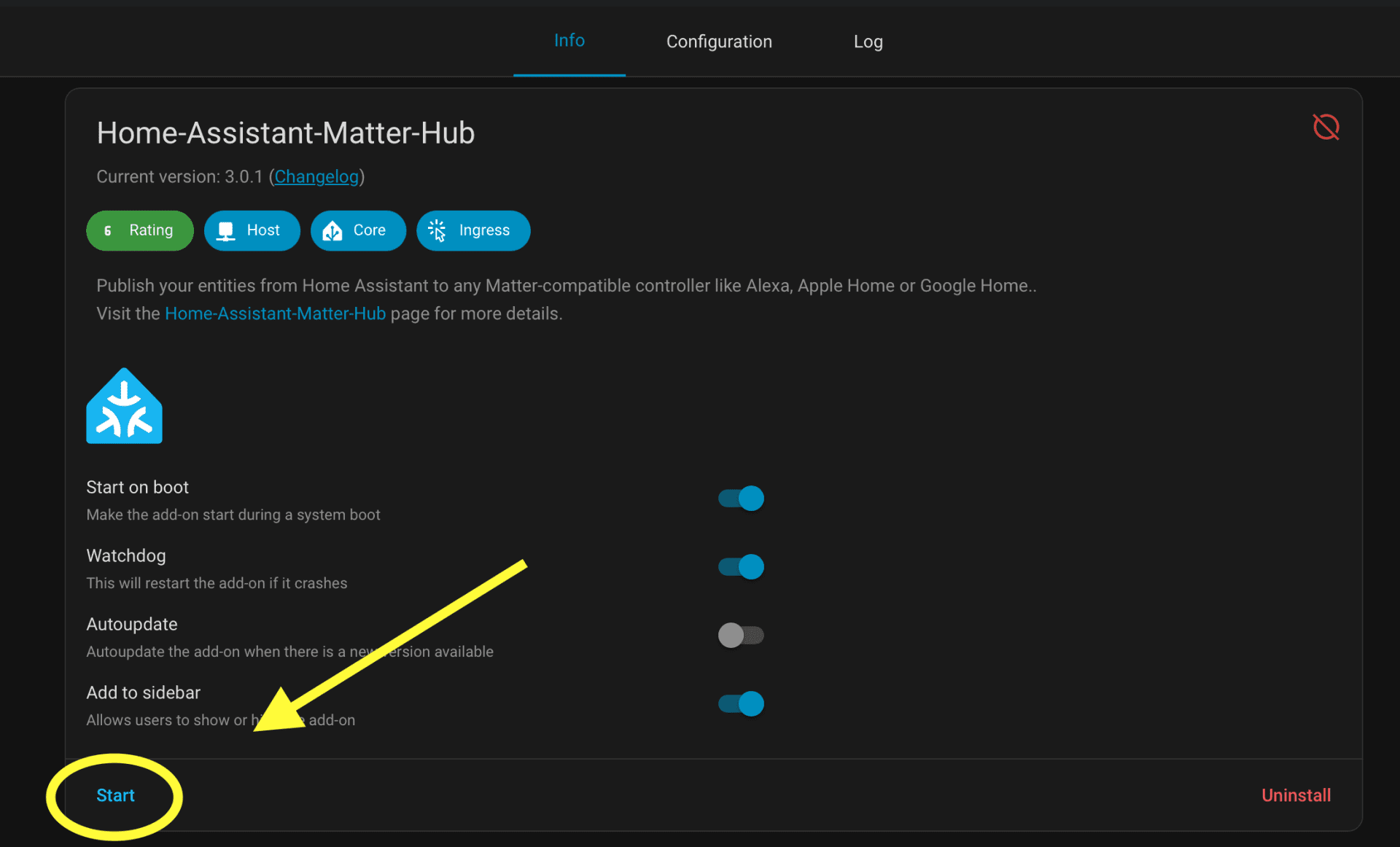Turn off the Watchdog switch

[x=741, y=567]
